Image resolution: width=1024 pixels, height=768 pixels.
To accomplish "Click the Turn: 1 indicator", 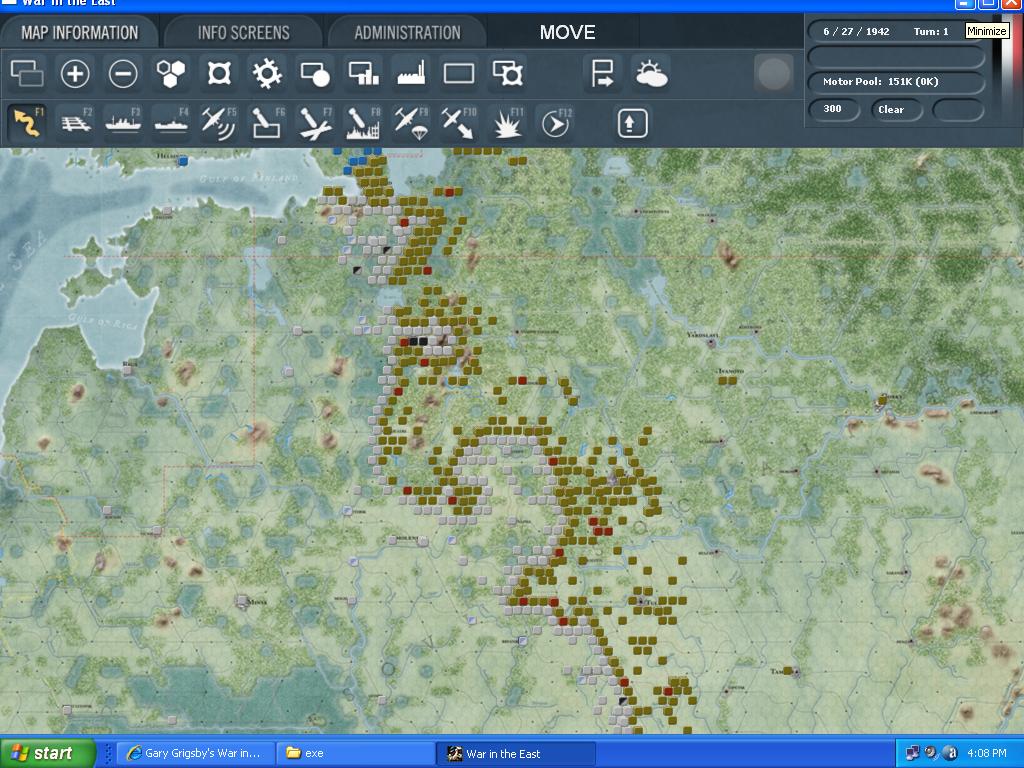I will [931, 31].
